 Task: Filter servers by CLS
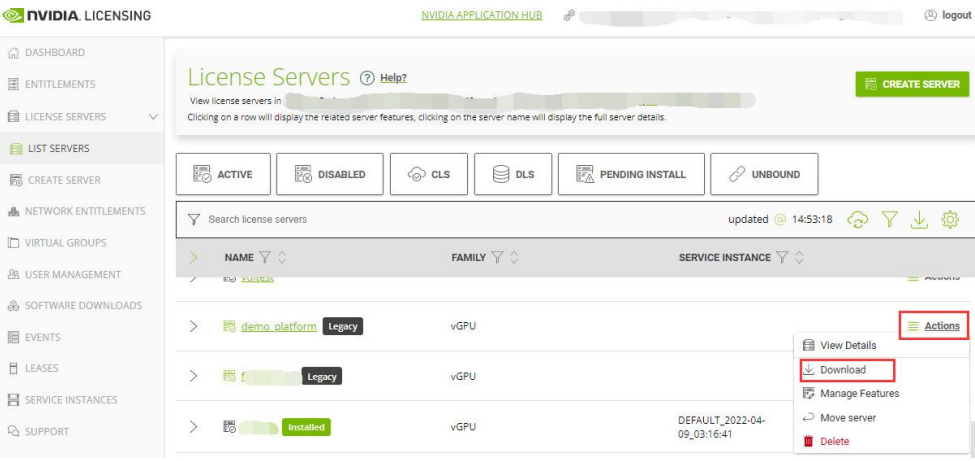point(428,174)
